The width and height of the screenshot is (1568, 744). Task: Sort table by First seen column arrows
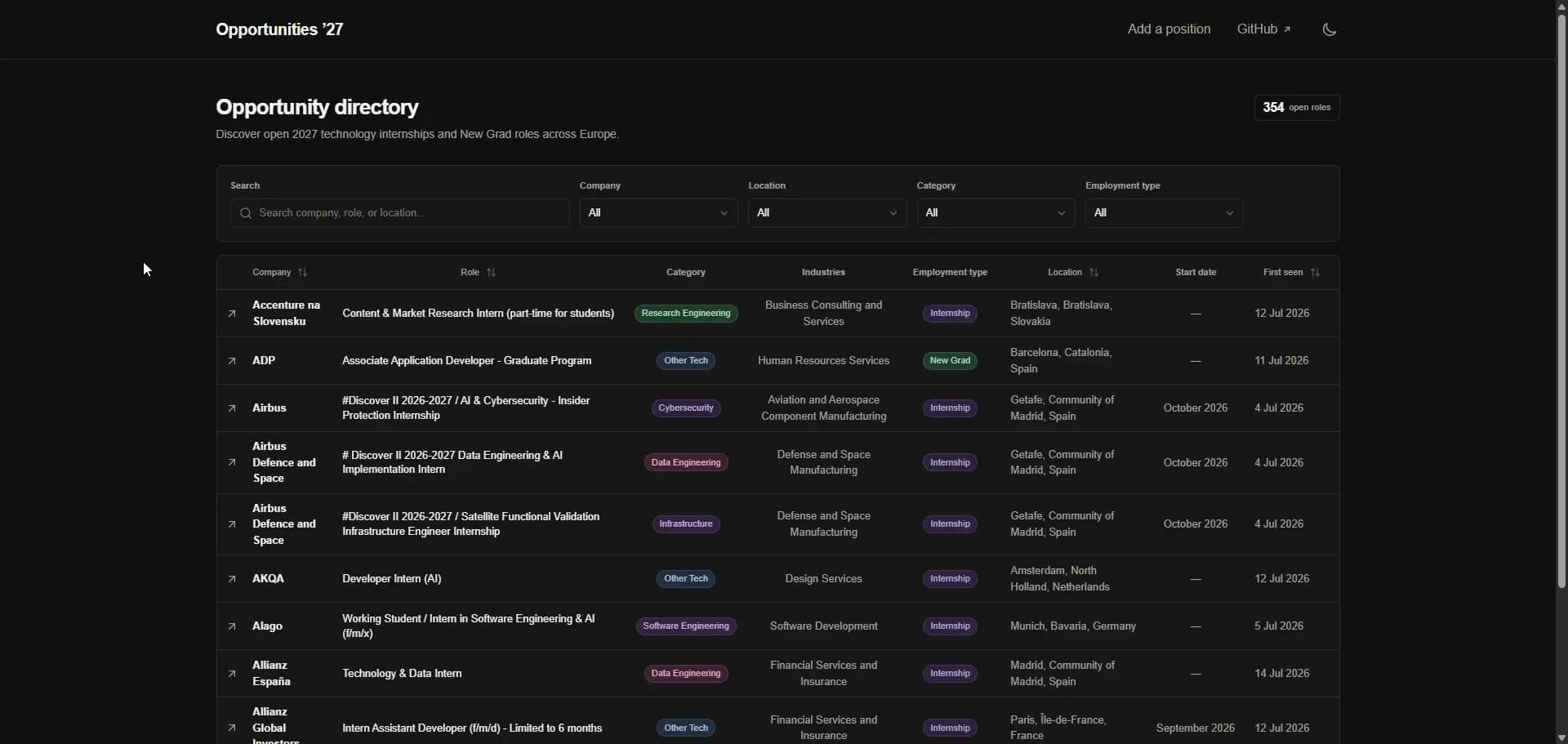pyautogui.click(x=1315, y=273)
